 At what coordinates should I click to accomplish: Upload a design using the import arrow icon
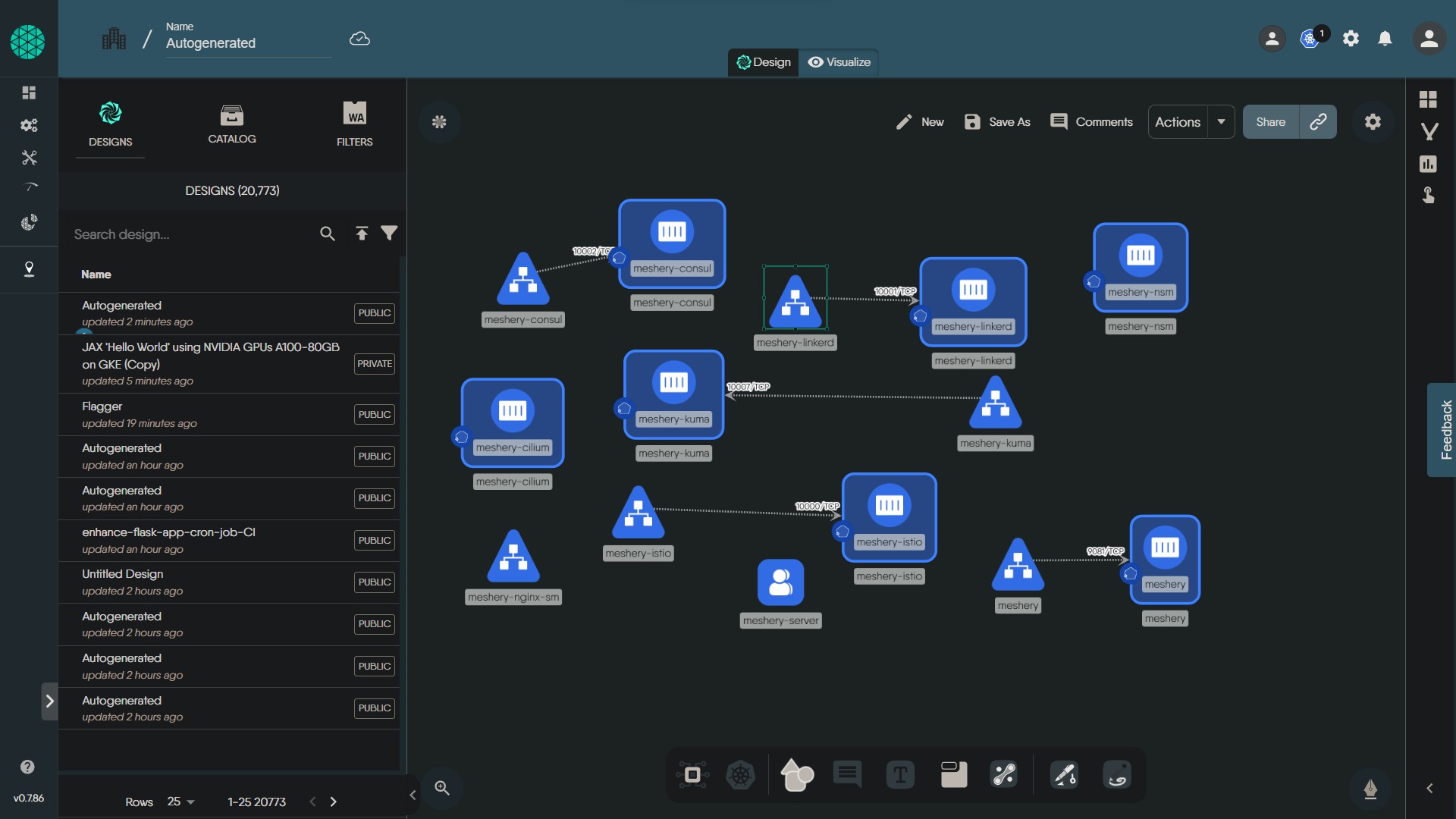(362, 234)
